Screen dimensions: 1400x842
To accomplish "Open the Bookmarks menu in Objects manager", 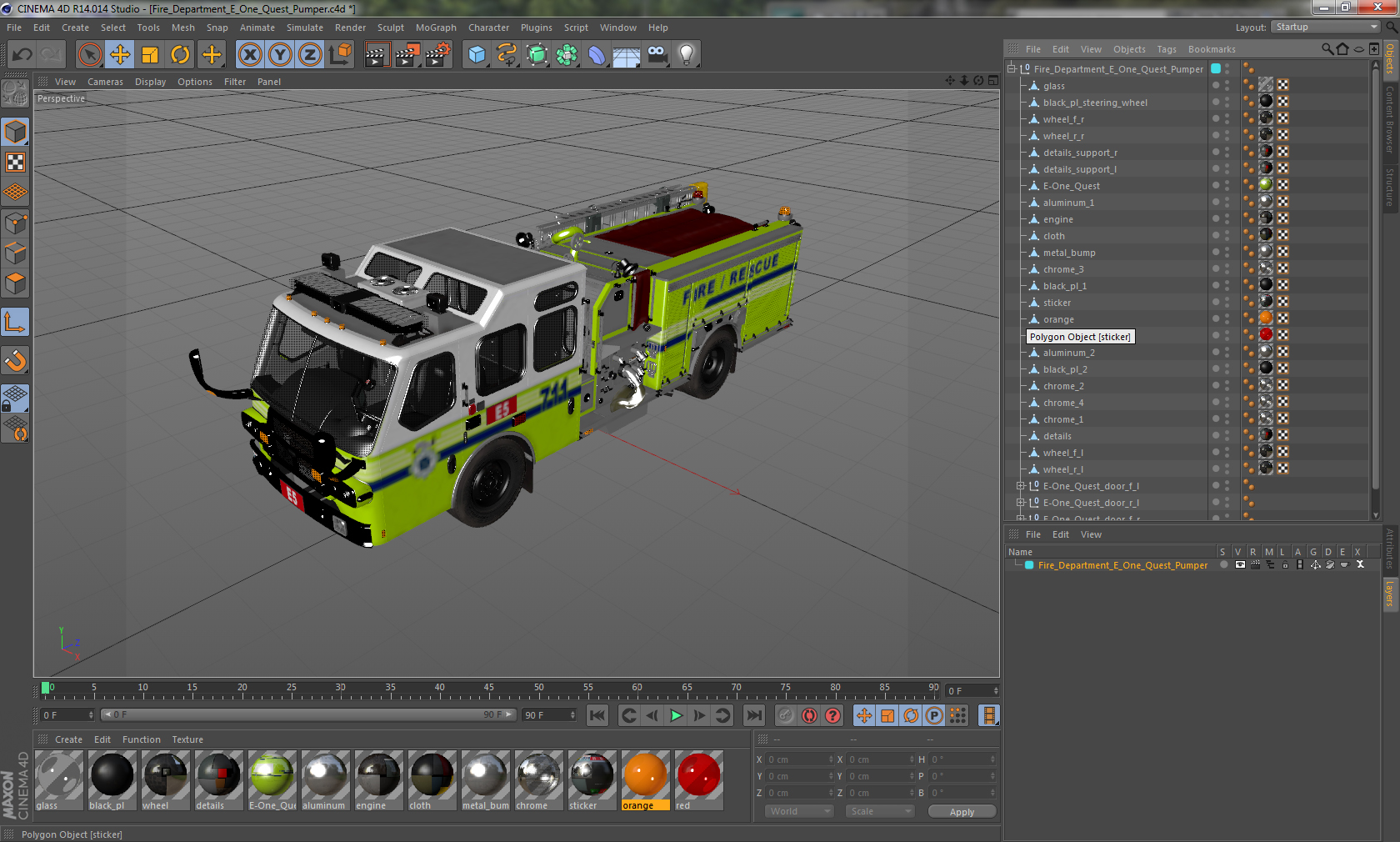I will [x=1212, y=49].
